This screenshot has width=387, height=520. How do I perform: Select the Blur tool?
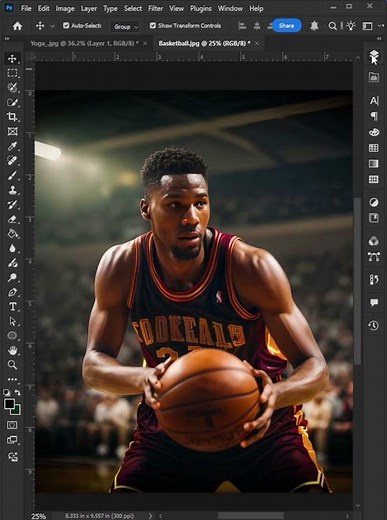[x=12, y=248]
